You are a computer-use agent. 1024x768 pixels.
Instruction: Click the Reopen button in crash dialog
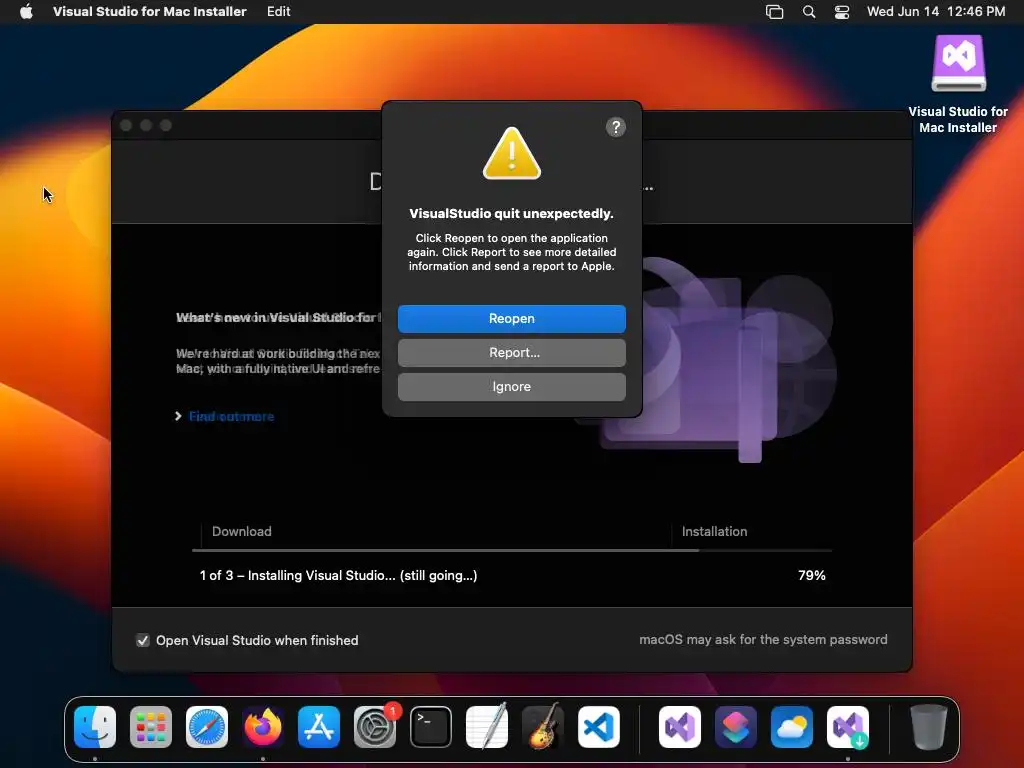click(511, 319)
